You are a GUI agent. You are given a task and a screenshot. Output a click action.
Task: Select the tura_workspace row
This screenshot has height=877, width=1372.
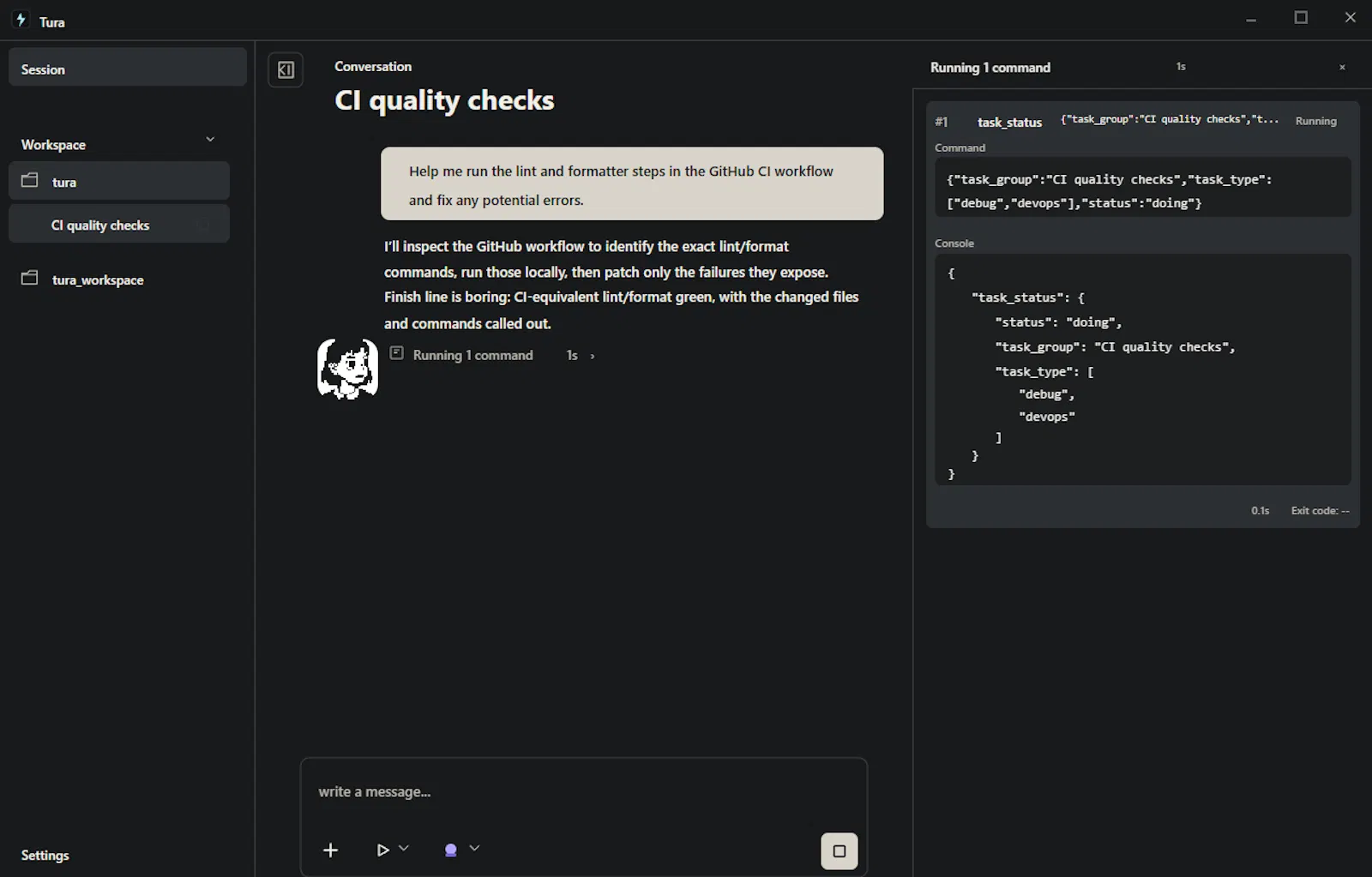119,279
